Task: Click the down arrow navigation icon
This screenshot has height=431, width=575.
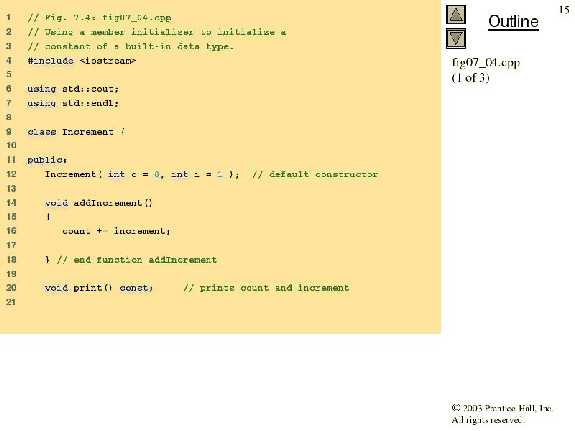Action: coord(456,39)
